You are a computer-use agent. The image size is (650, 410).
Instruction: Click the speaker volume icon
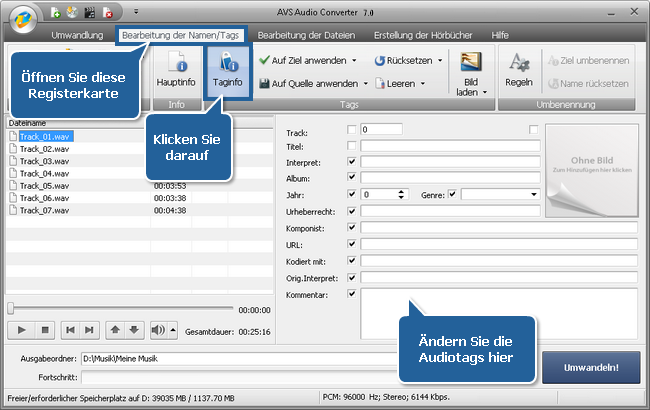click(158, 329)
